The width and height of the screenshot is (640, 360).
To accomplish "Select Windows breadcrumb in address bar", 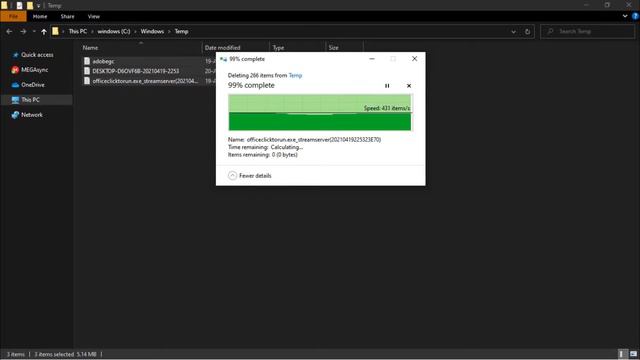I will tap(152, 31).
